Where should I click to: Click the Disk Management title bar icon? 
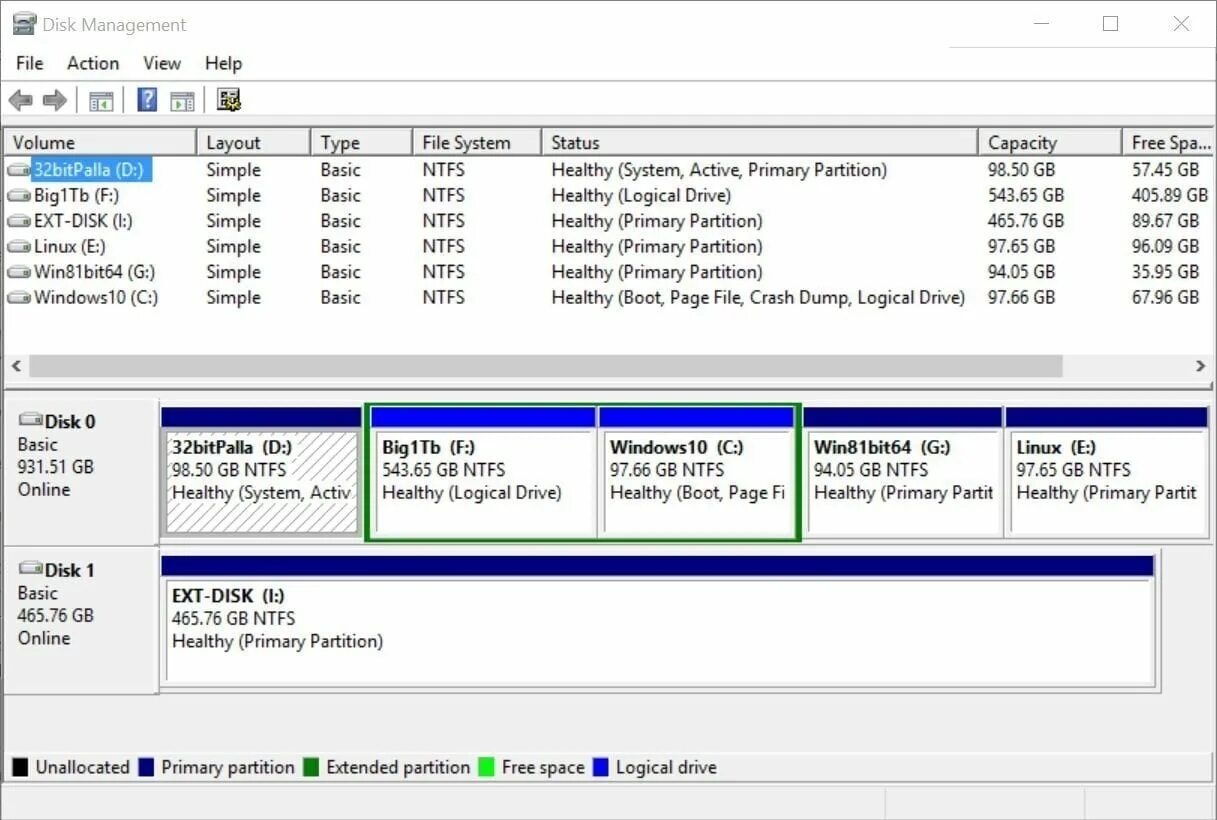pos(24,24)
